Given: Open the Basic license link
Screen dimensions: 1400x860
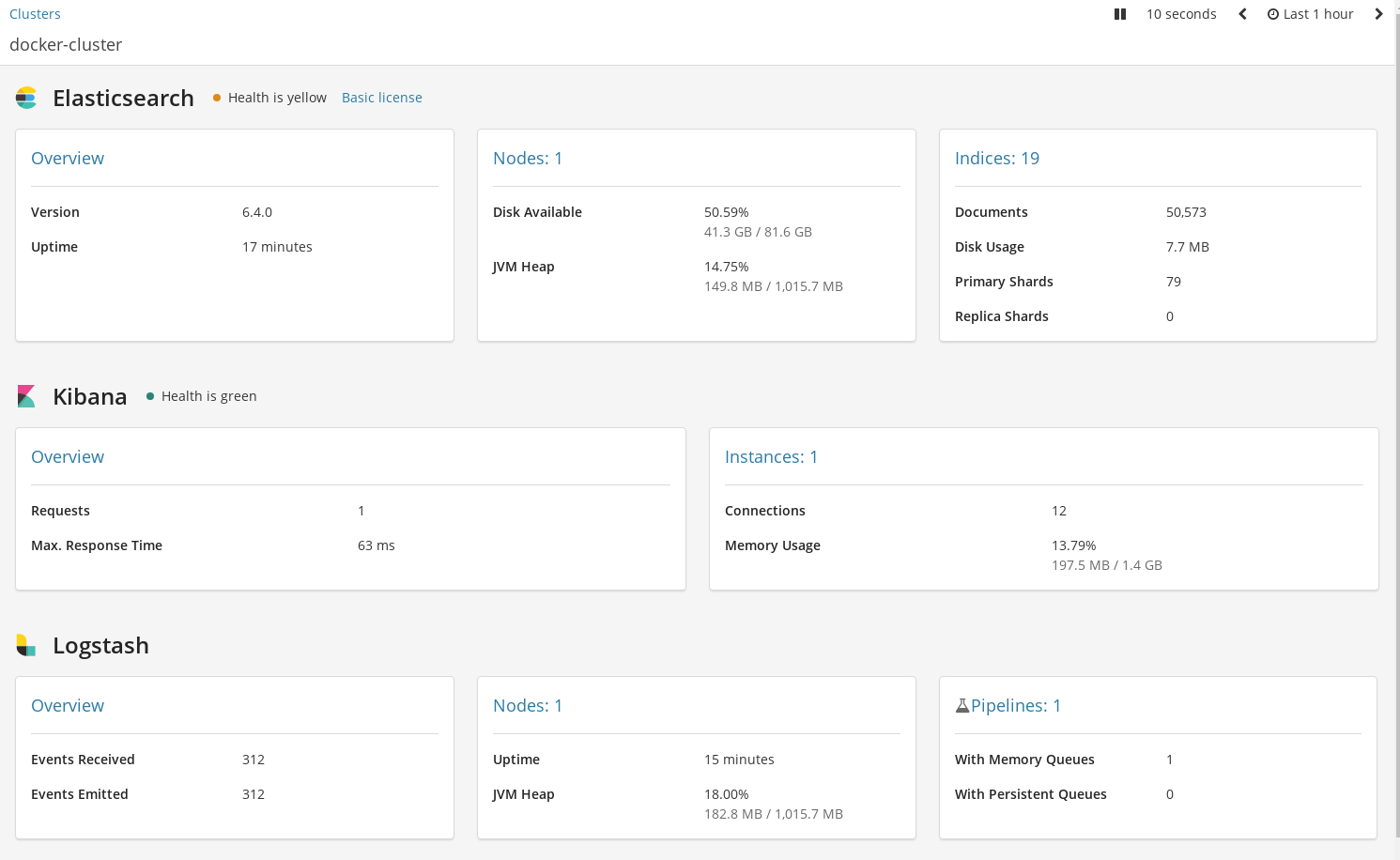Looking at the screenshot, I should (381, 98).
